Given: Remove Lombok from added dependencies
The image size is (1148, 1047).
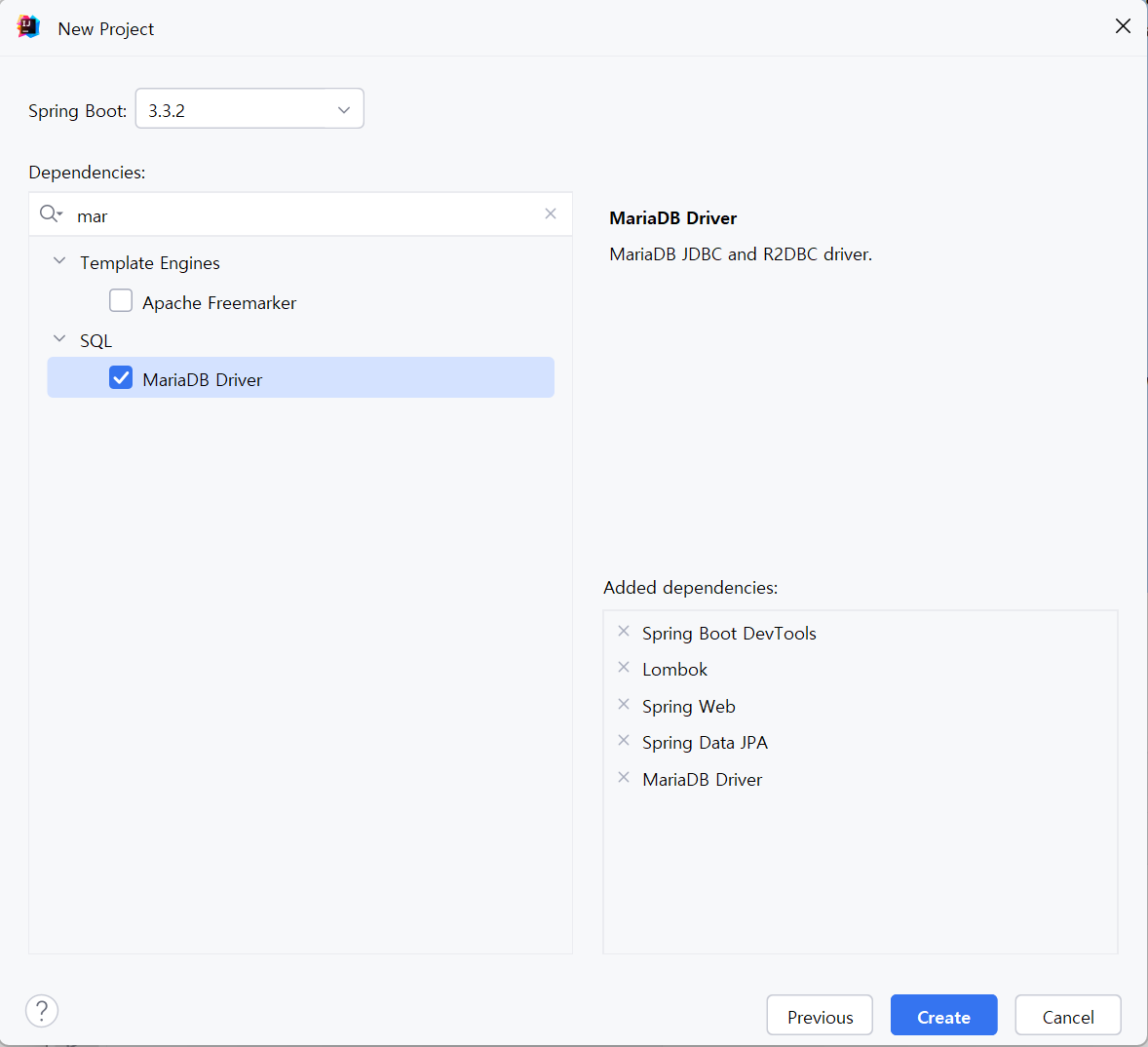Looking at the screenshot, I should (624, 667).
